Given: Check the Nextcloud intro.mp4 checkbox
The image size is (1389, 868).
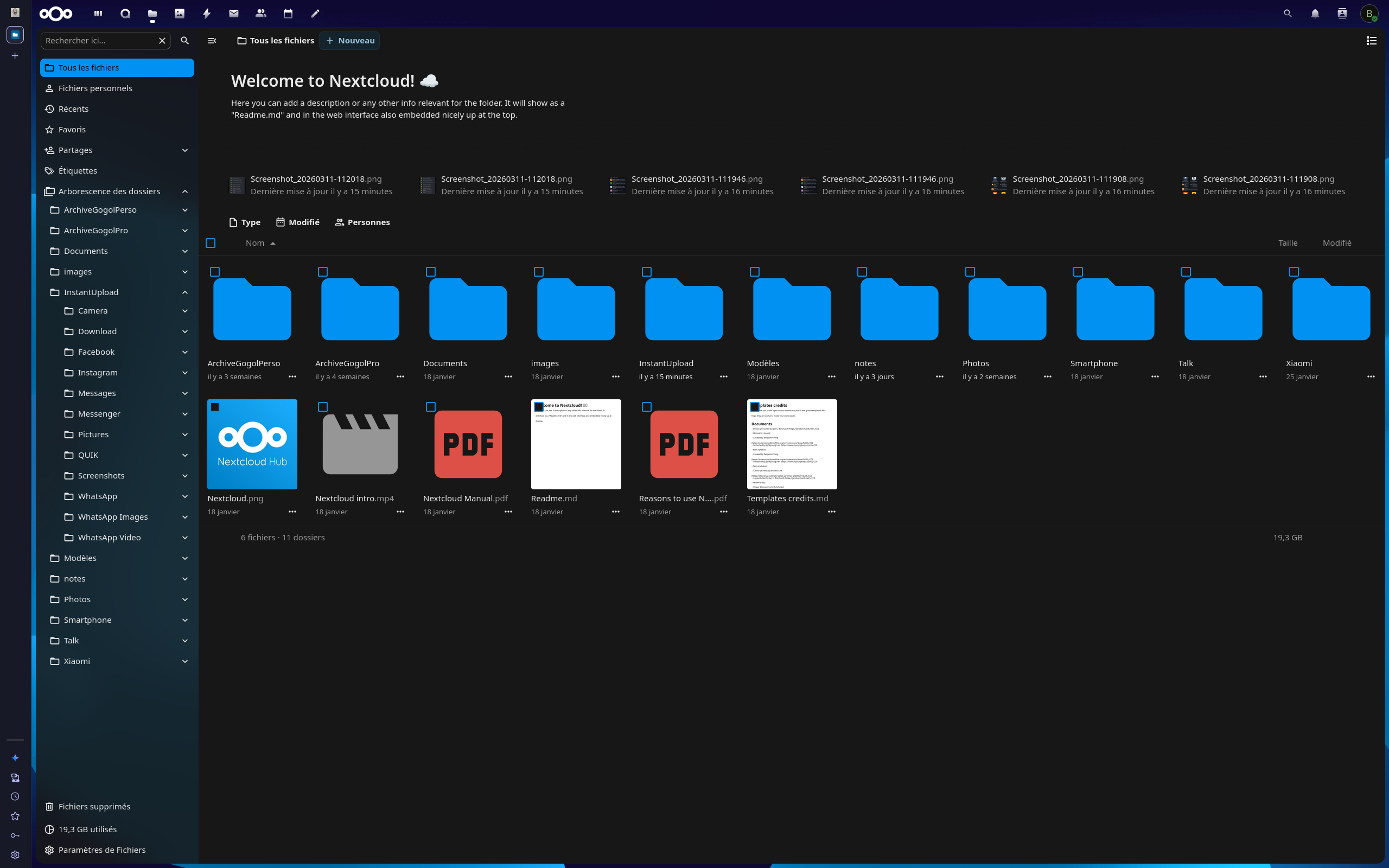Looking at the screenshot, I should [x=323, y=407].
